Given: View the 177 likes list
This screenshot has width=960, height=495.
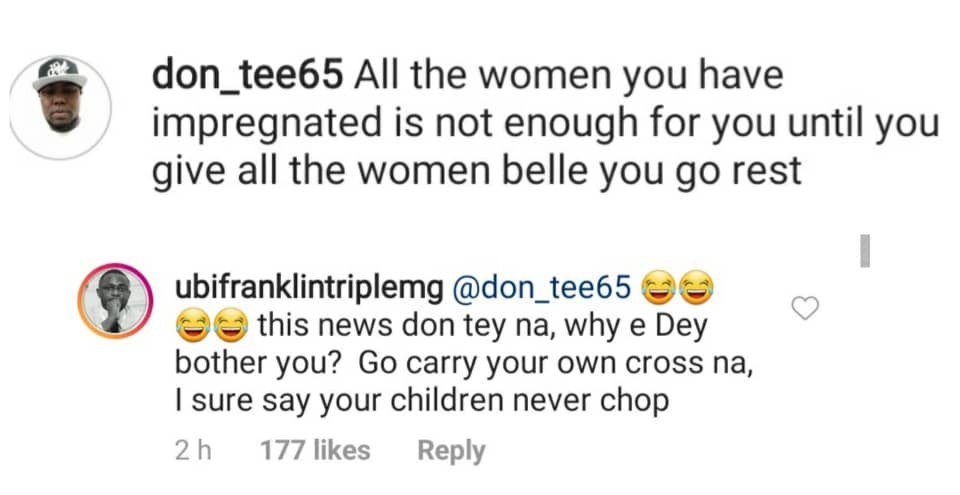Looking at the screenshot, I should point(315,450).
